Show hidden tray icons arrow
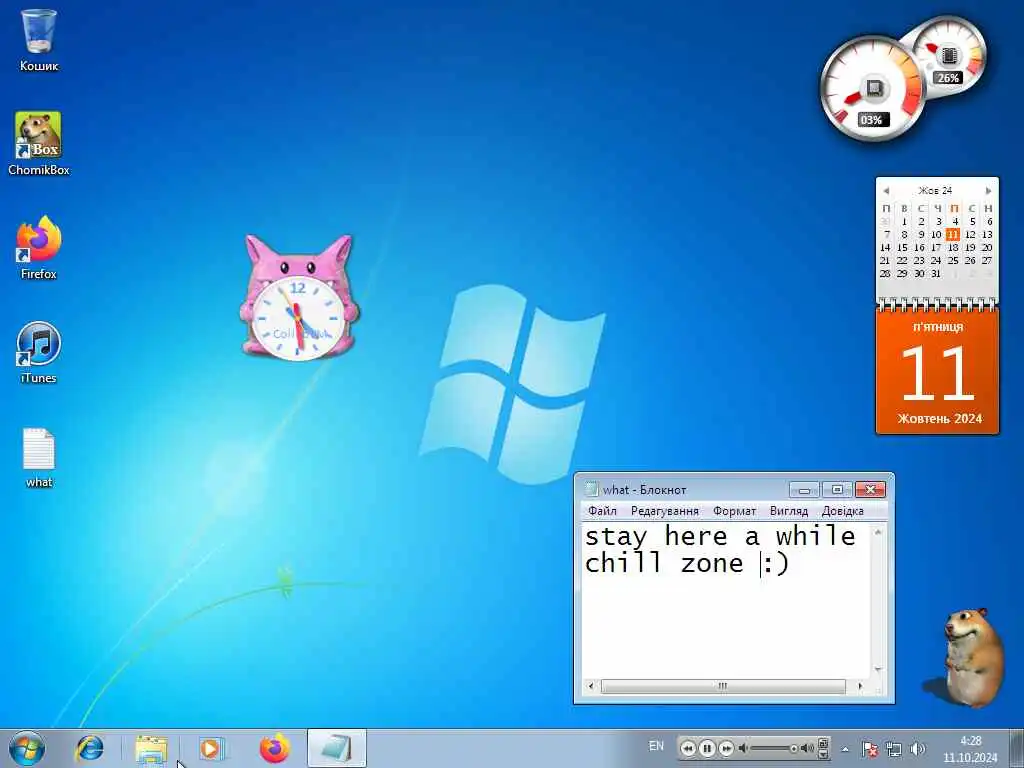 point(845,749)
